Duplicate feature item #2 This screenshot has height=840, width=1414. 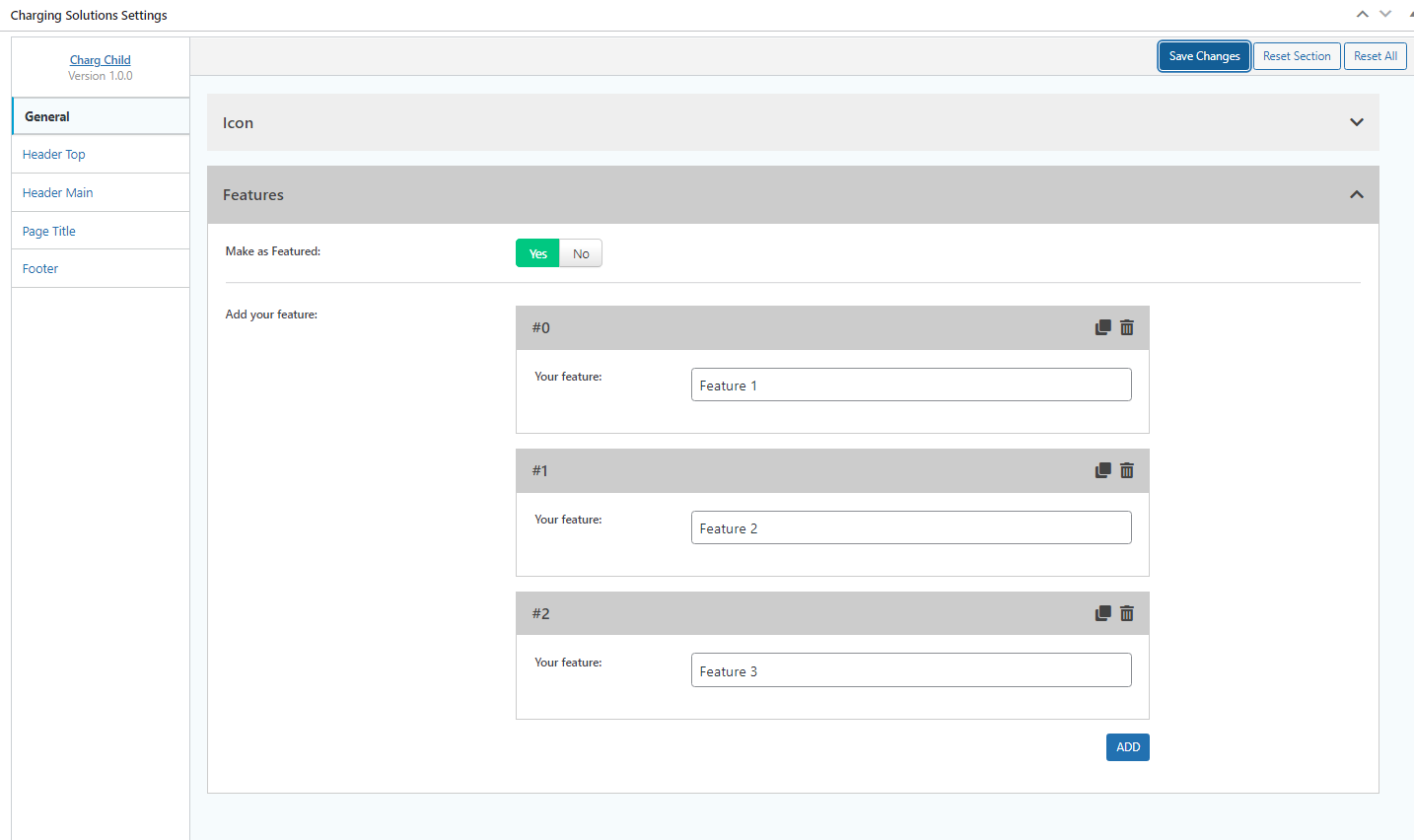tap(1102, 613)
